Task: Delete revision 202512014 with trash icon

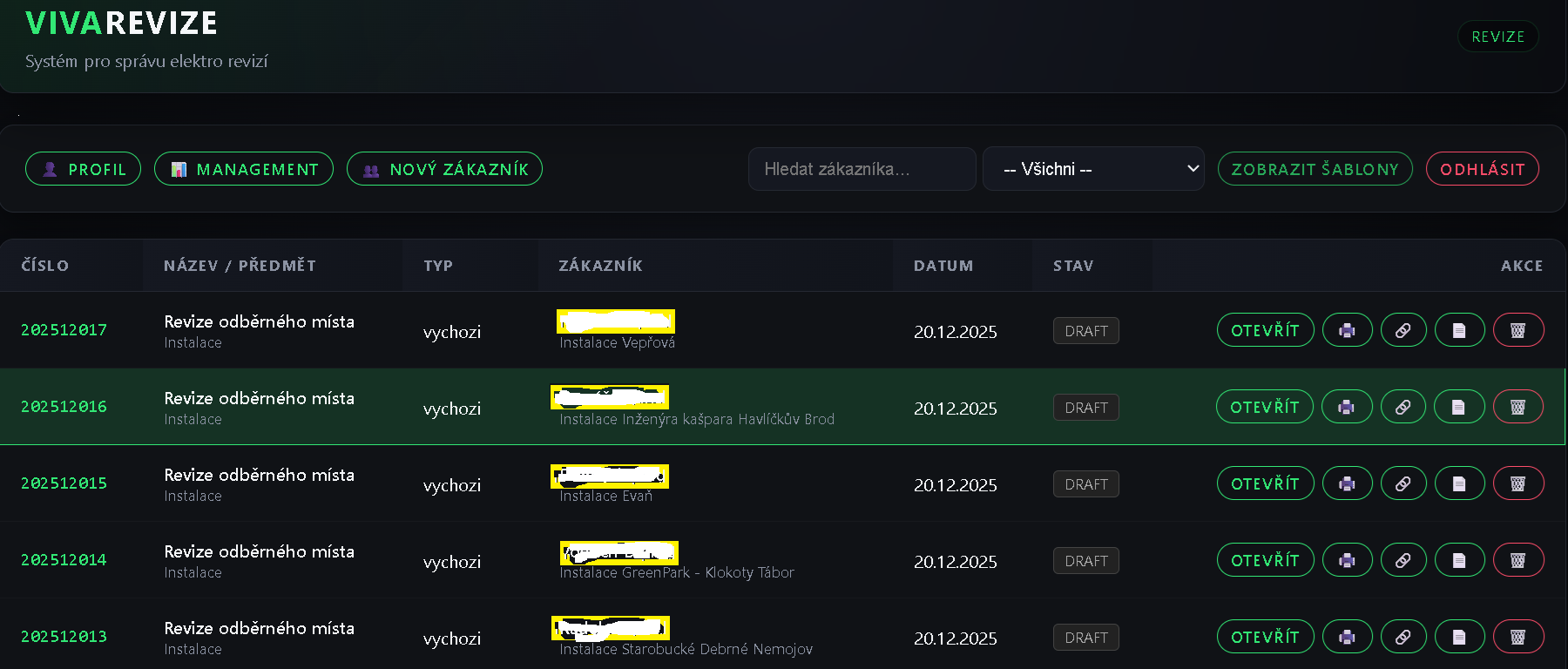Action: coord(1517,560)
